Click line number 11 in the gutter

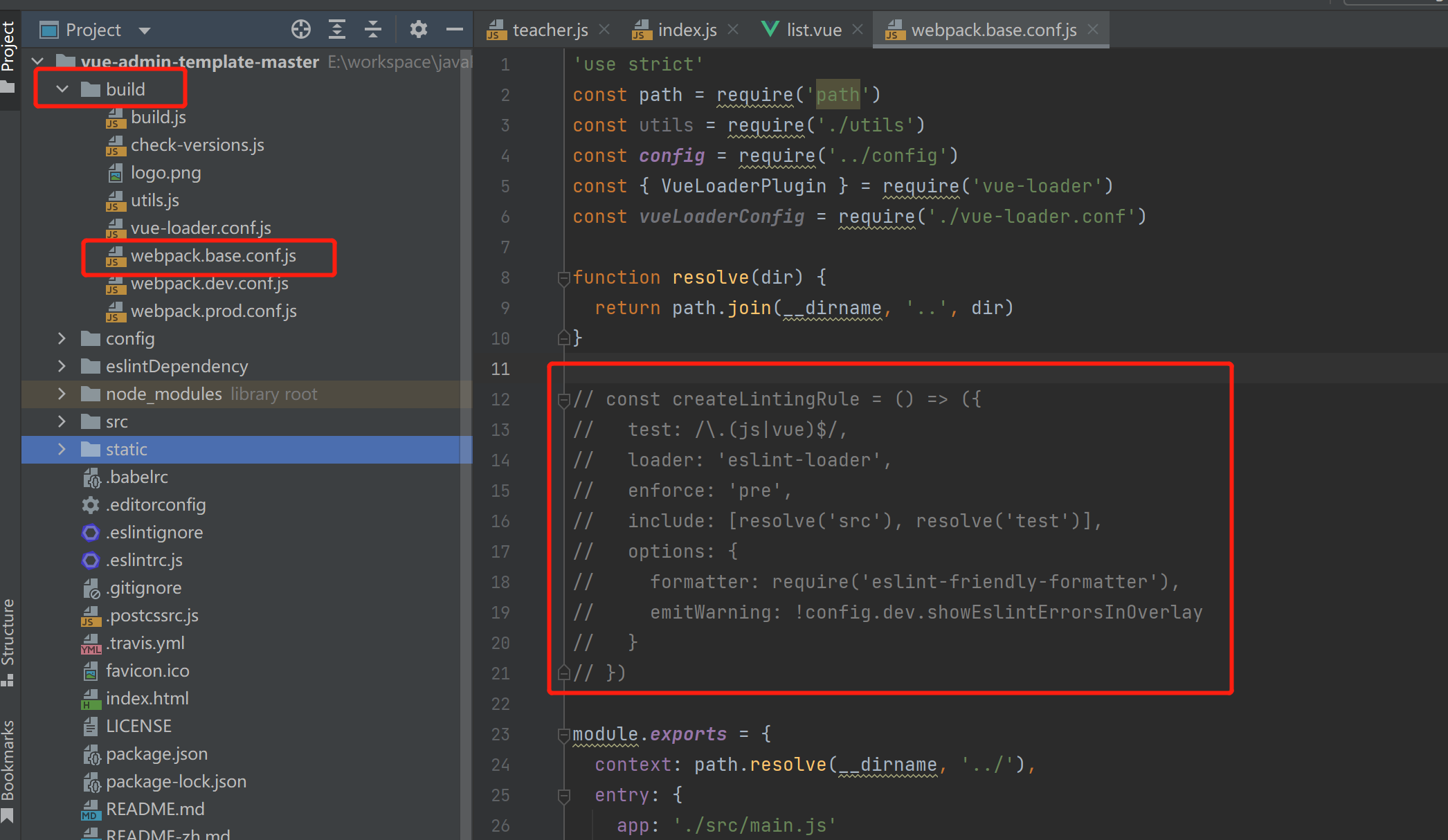click(500, 369)
